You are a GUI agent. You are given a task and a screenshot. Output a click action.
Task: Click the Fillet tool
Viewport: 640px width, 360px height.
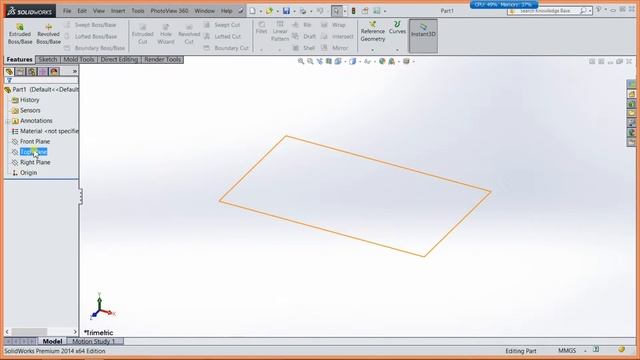(261, 28)
